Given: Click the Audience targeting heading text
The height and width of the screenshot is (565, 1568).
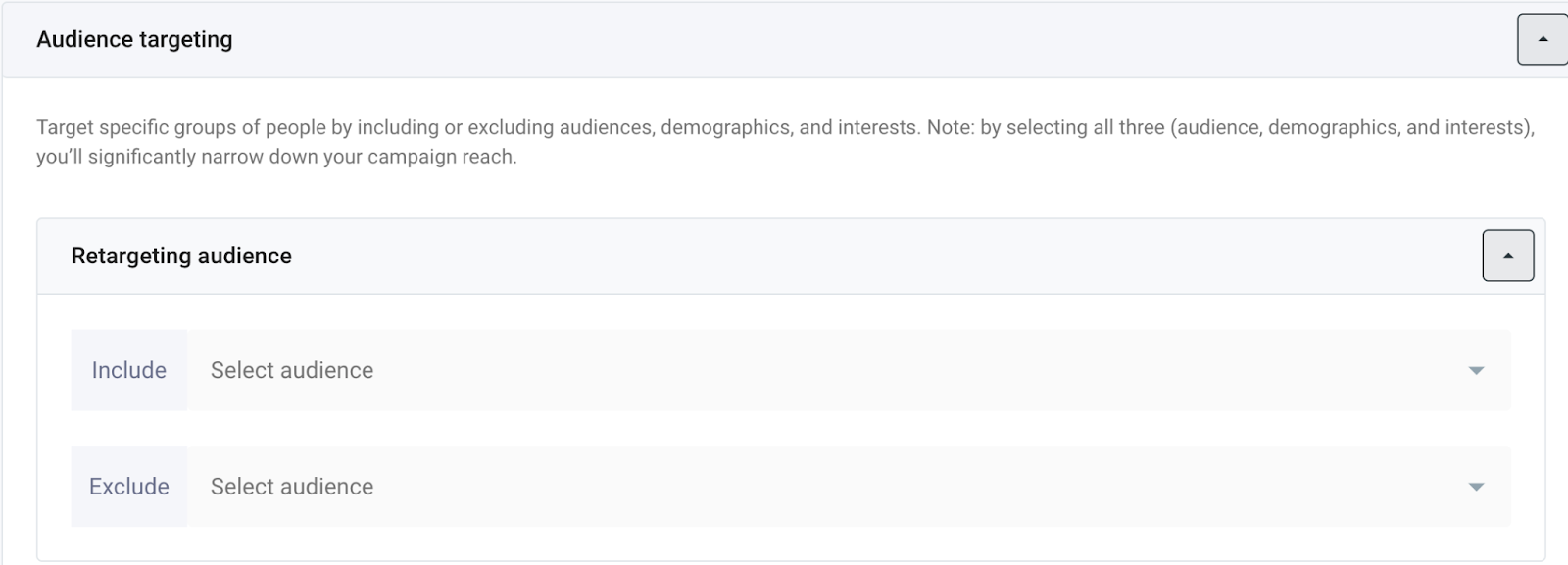Looking at the screenshot, I should [x=134, y=40].
